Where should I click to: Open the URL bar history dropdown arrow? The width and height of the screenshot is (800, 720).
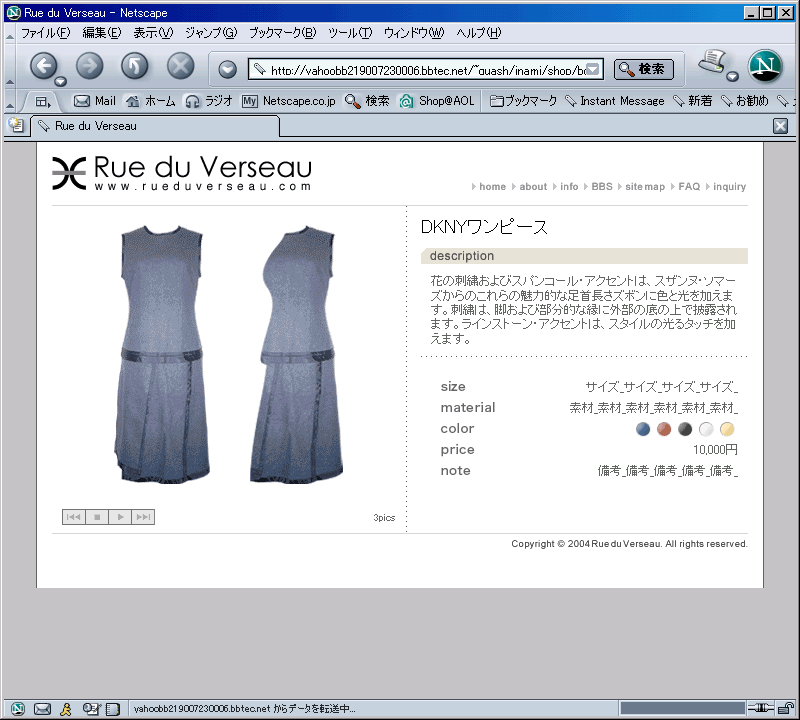(x=593, y=69)
